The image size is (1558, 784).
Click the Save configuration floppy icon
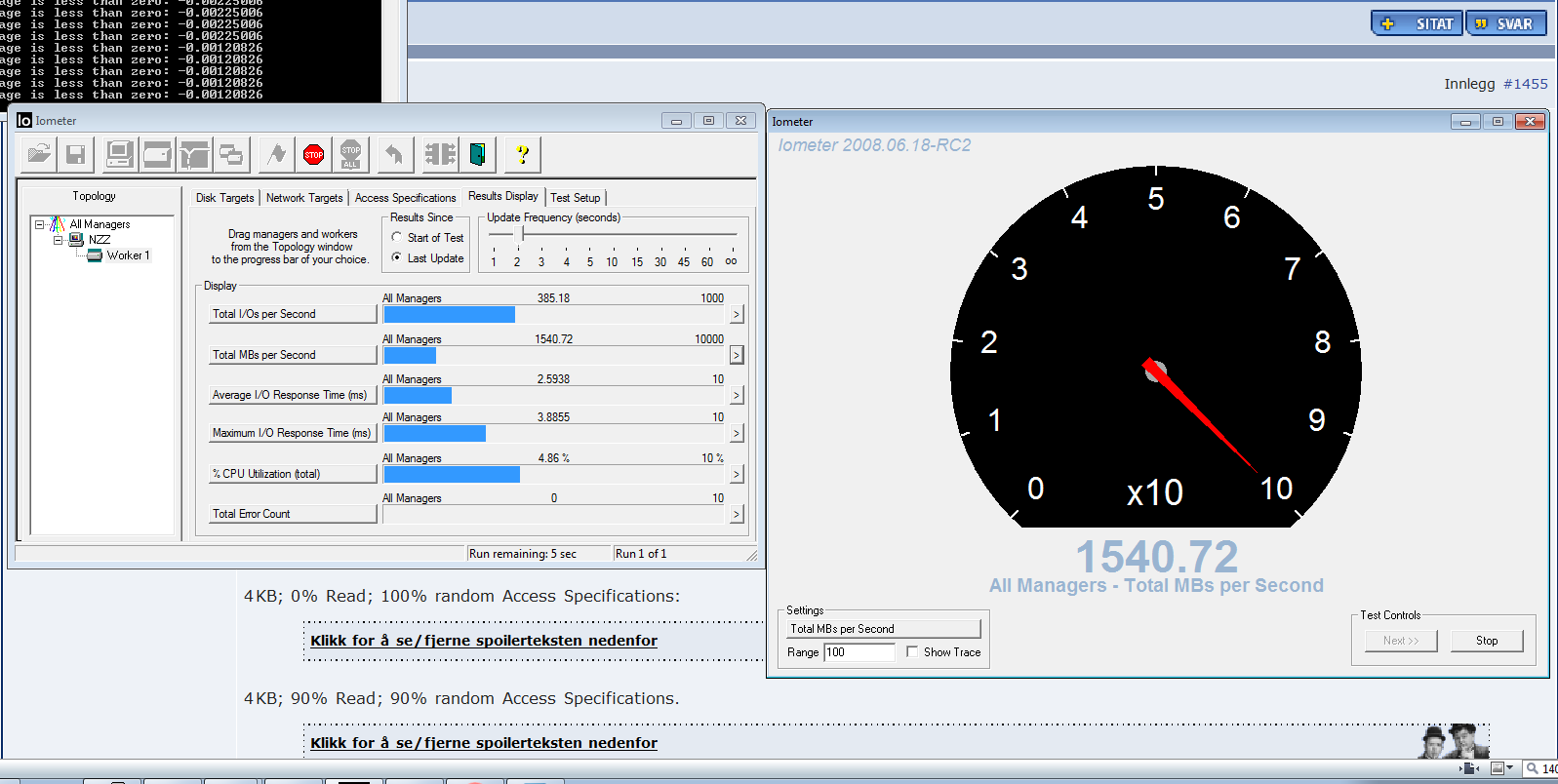75,154
